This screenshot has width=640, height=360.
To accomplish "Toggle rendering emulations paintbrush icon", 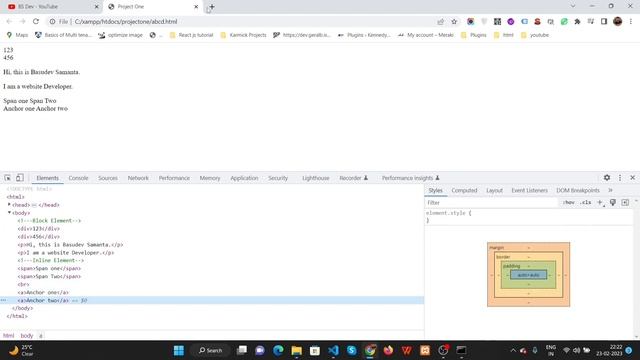I will (613, 202).
